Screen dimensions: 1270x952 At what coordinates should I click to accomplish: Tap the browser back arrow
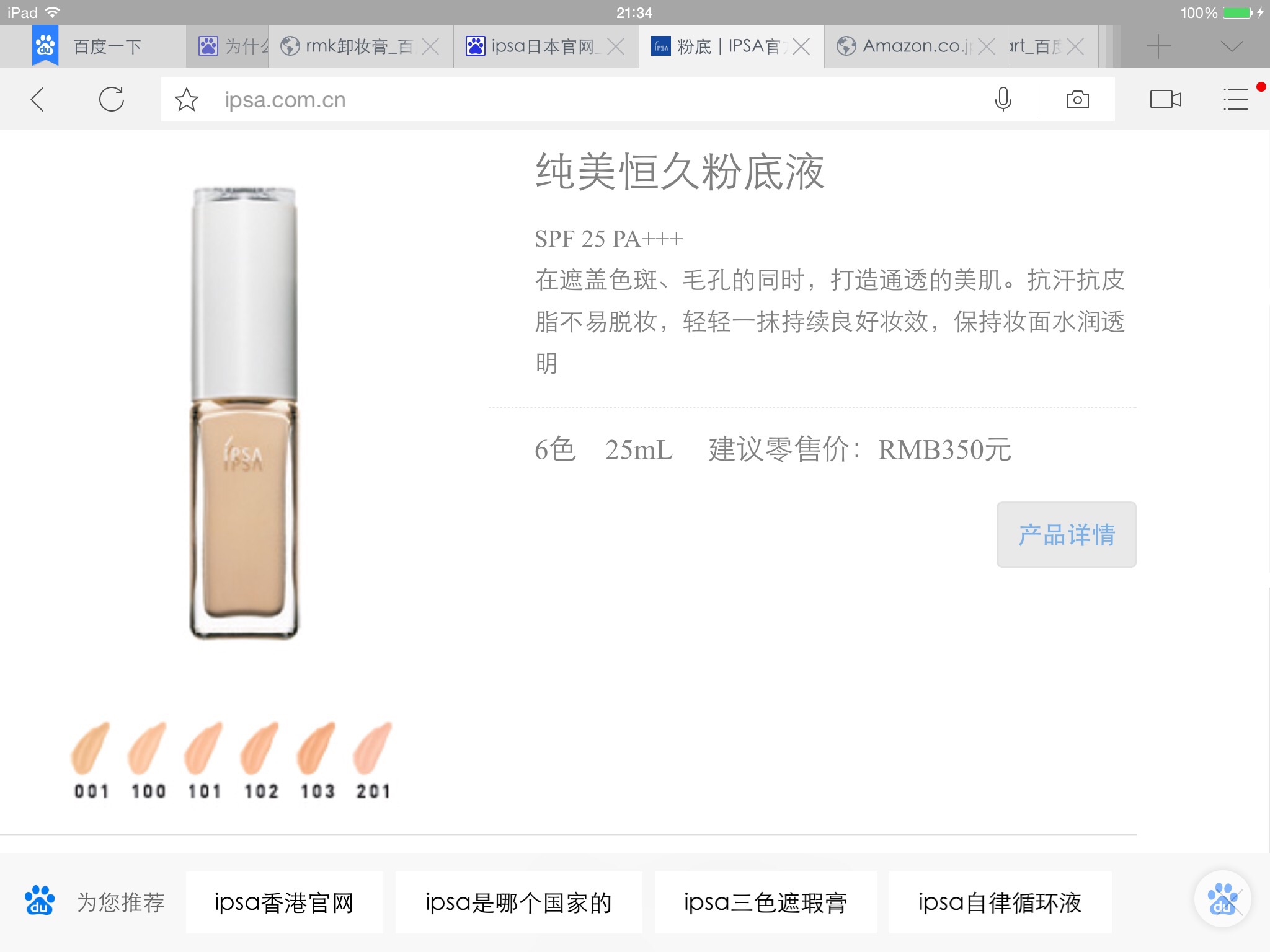click(38, 99)
